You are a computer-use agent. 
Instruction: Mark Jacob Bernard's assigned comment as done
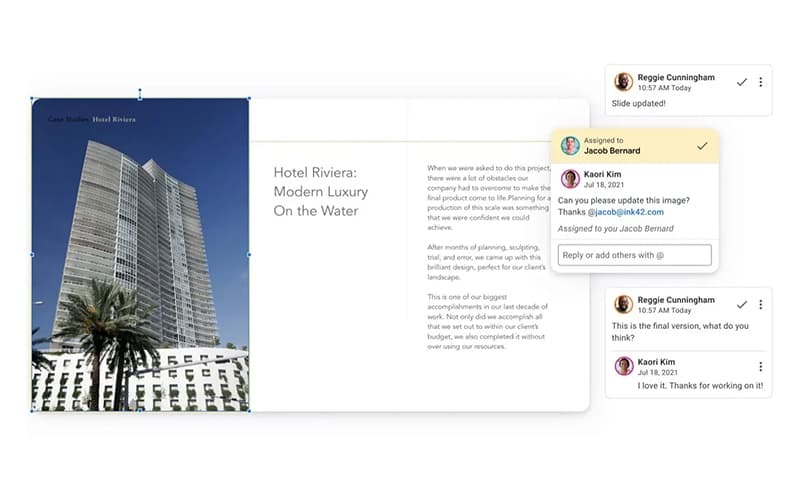pos(702,146)
